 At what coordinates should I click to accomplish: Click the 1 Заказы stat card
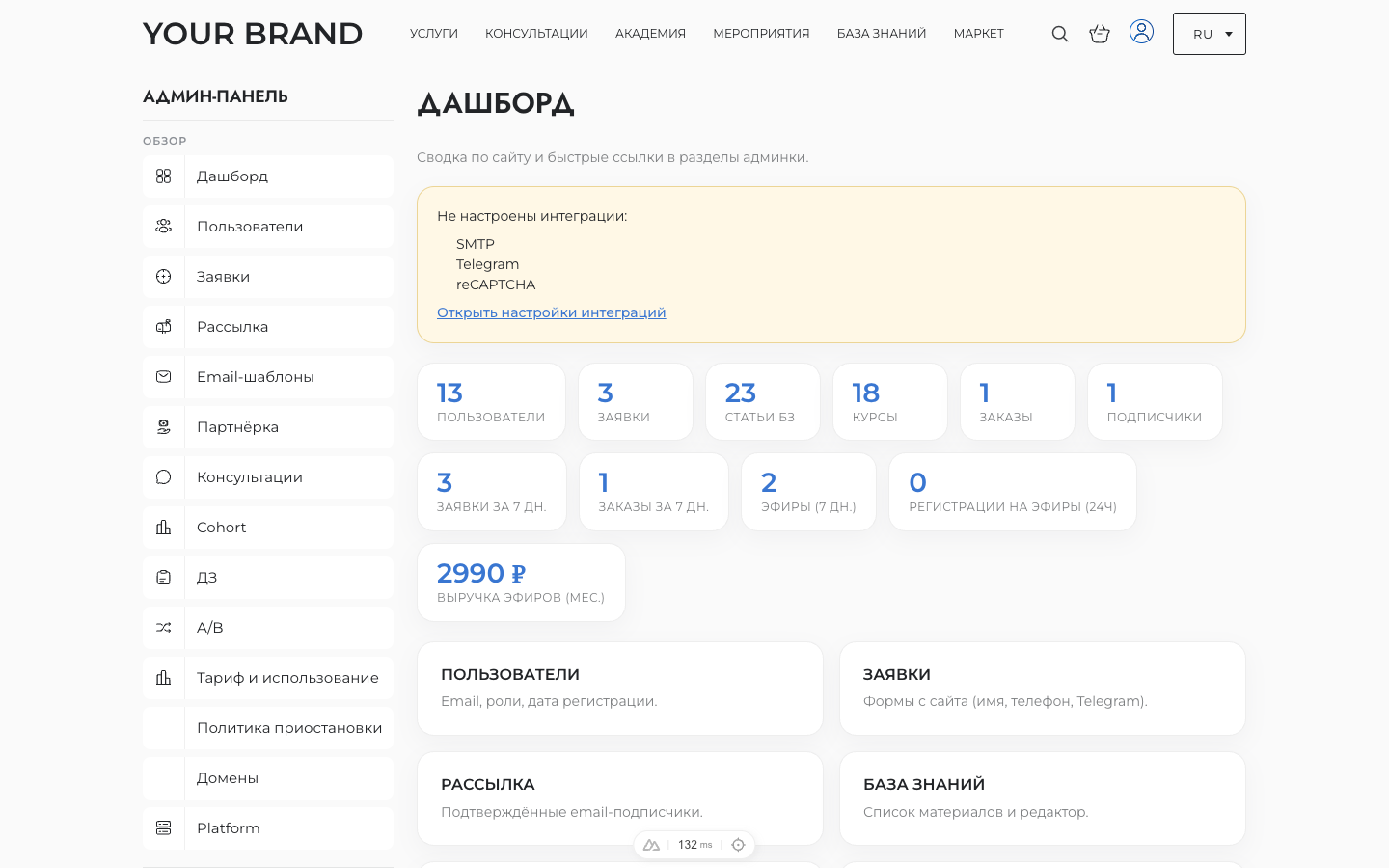tap(1018, 402)
